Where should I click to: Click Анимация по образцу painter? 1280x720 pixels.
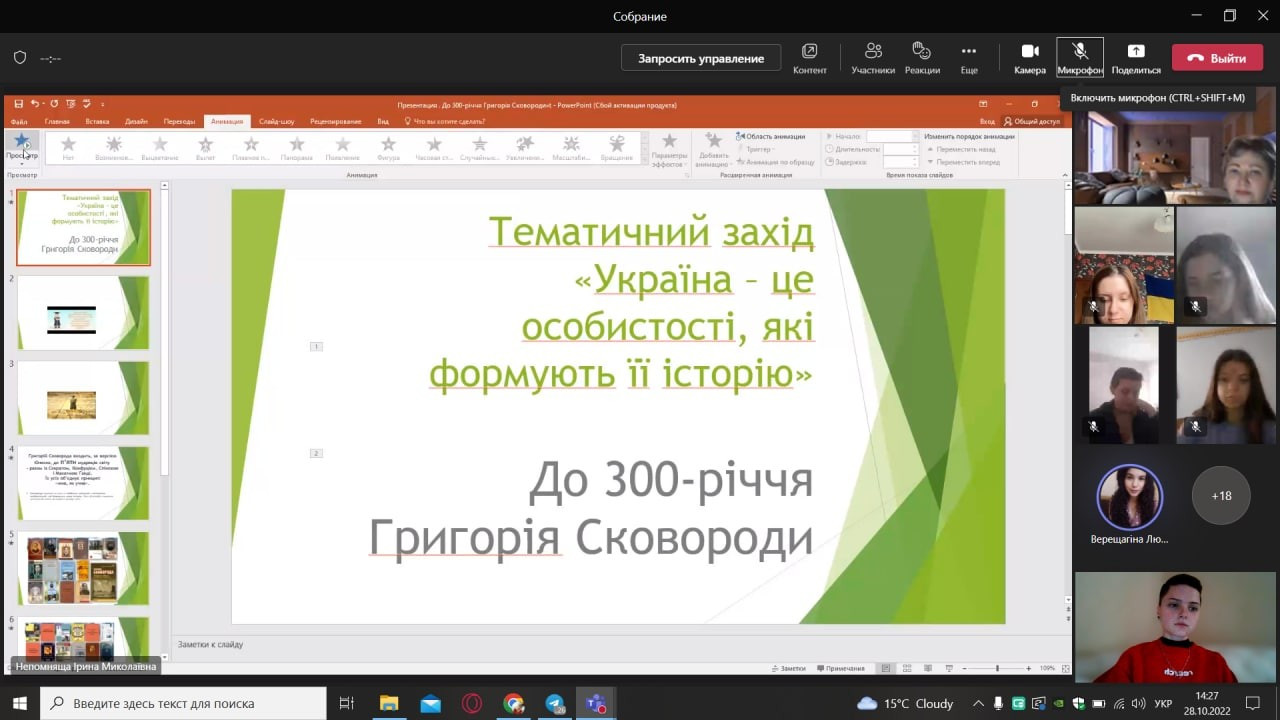[776, 162]
